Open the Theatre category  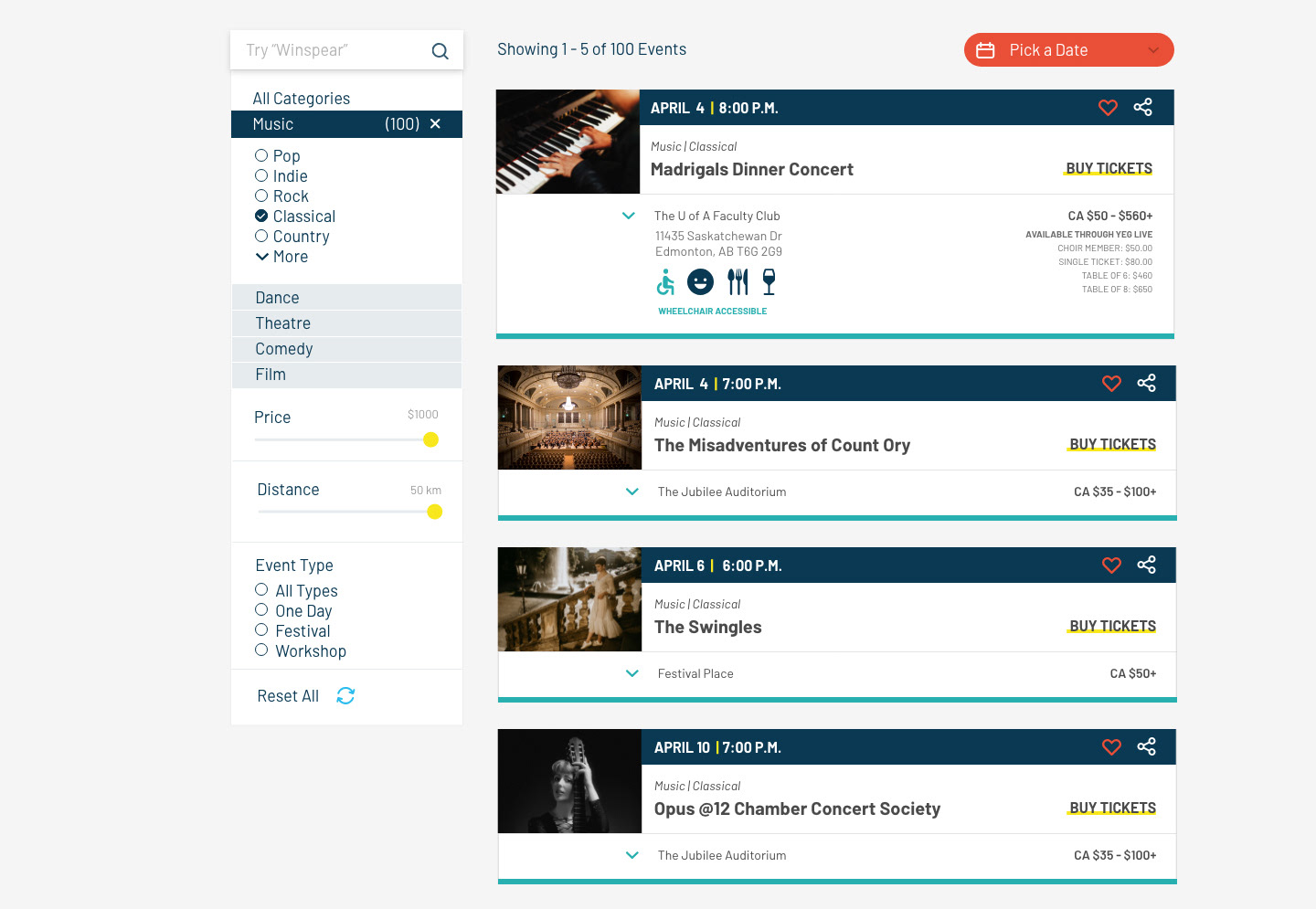pyautogui.click(x=346, y=323)
